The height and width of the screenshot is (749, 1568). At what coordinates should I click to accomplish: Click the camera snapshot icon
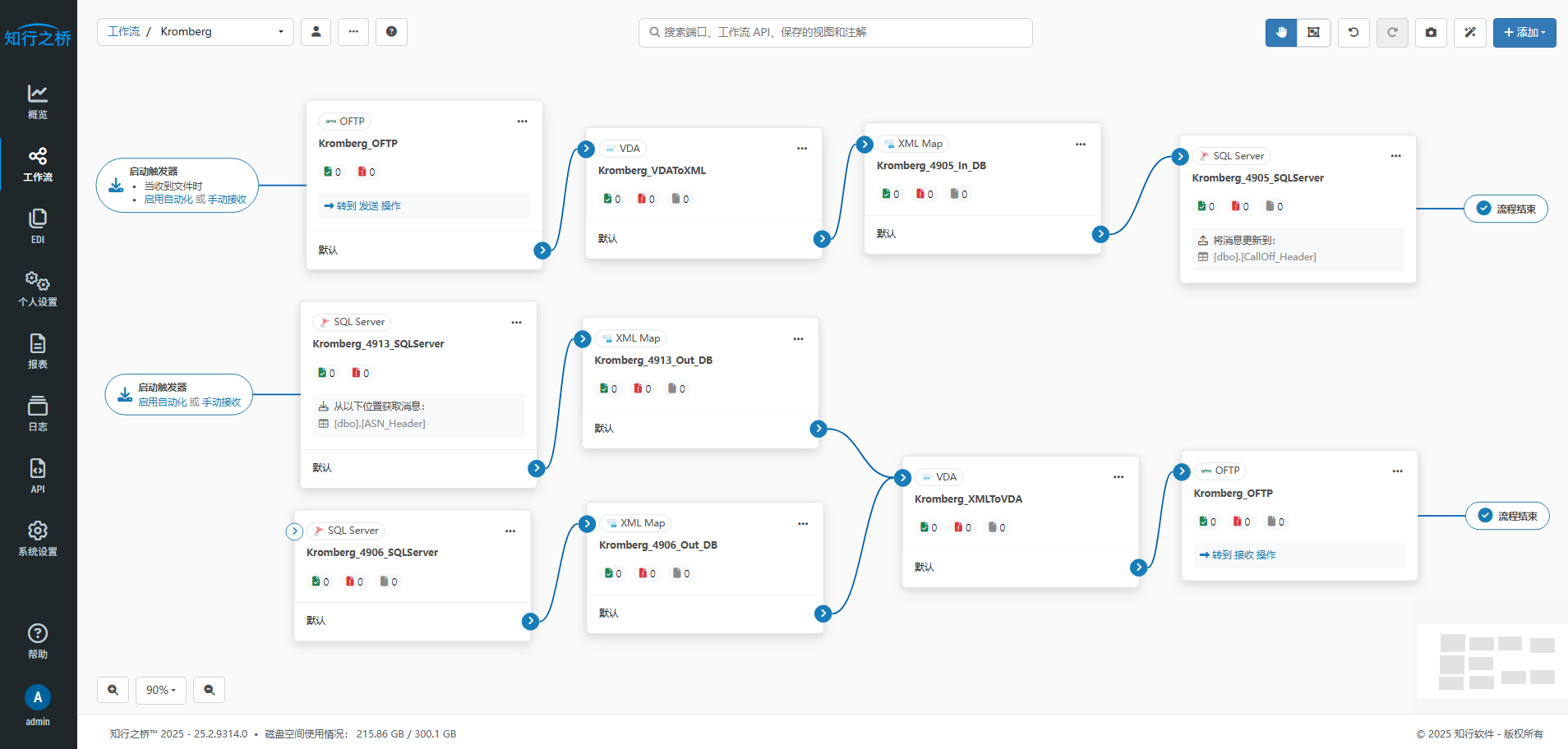(x=1431, y=33)
